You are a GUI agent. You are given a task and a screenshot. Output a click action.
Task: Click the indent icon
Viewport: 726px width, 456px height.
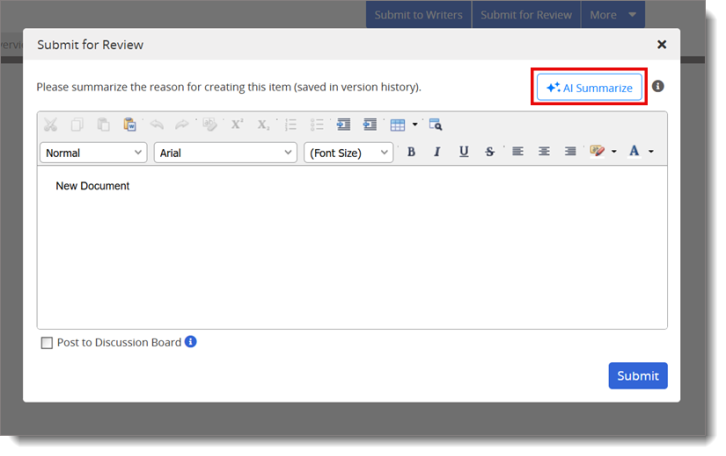pos(370,125)
